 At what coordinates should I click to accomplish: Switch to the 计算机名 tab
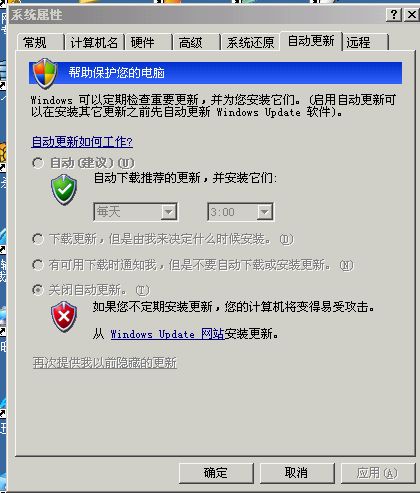pos(94,42)
